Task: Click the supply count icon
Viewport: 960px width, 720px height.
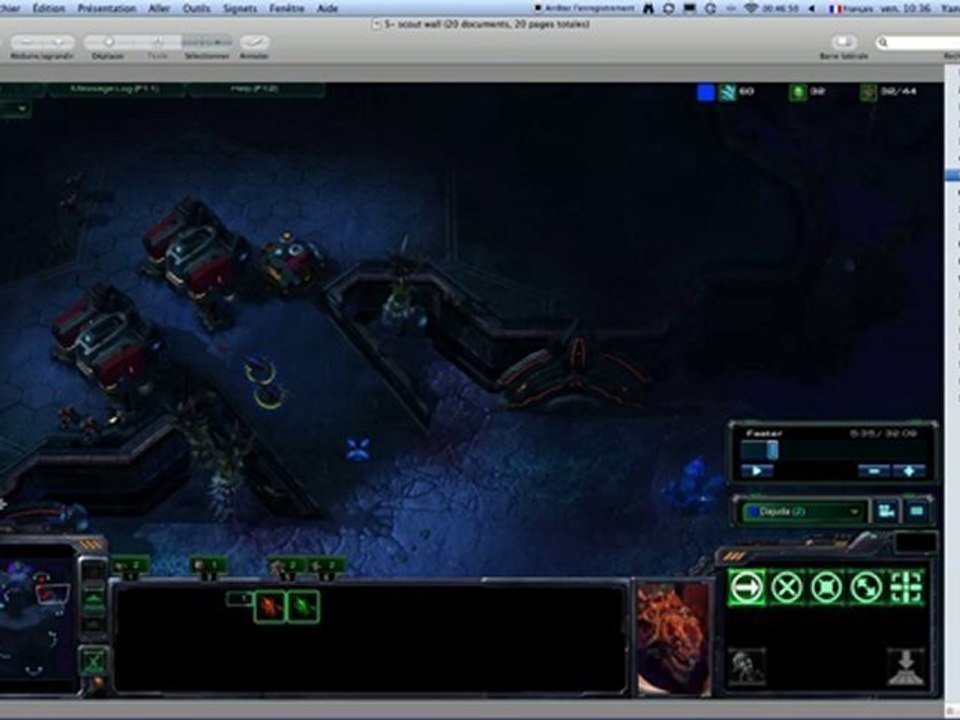Action: point(868,92)
